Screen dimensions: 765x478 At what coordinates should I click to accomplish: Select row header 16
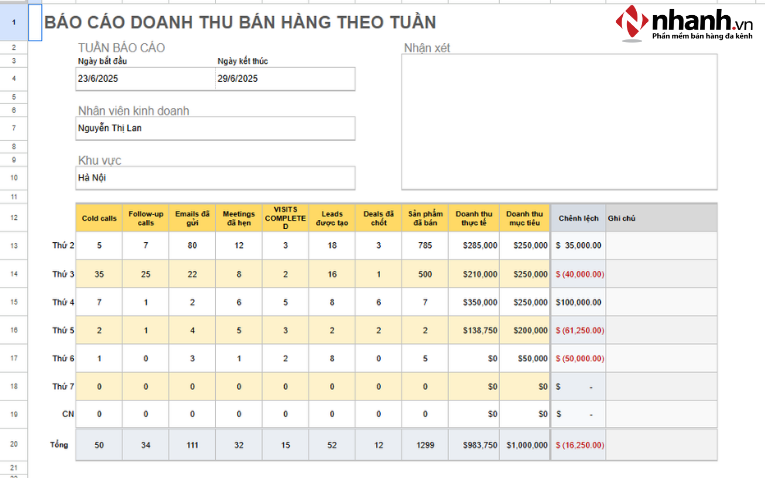[x=14, y=330]
